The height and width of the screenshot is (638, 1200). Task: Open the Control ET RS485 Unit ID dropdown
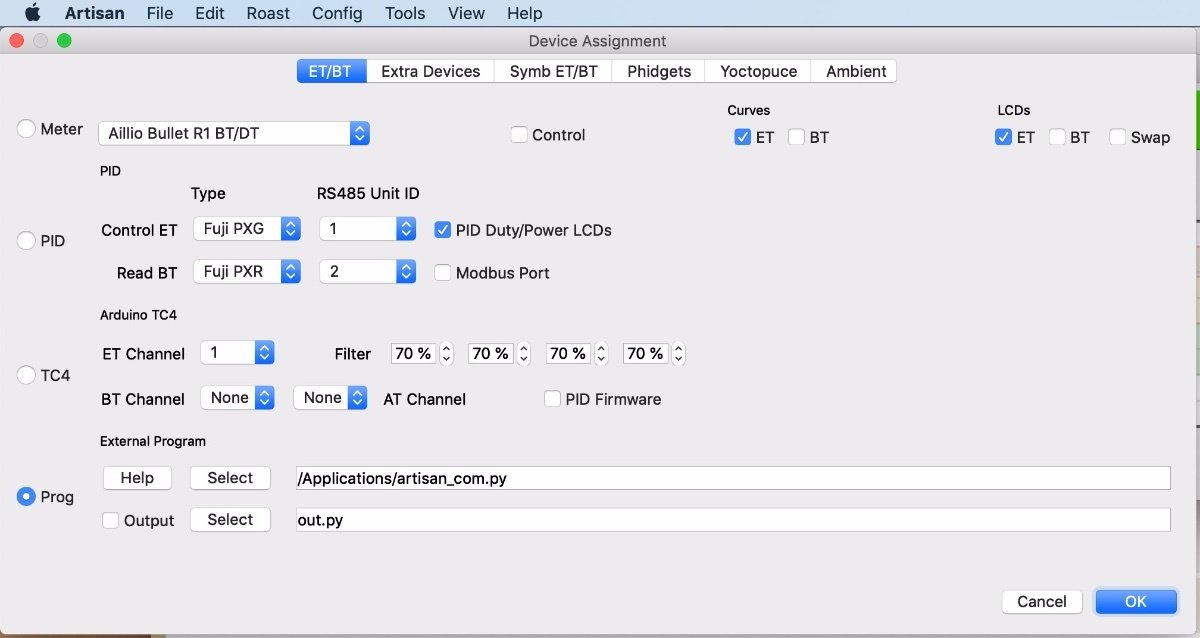coord(367,229)
